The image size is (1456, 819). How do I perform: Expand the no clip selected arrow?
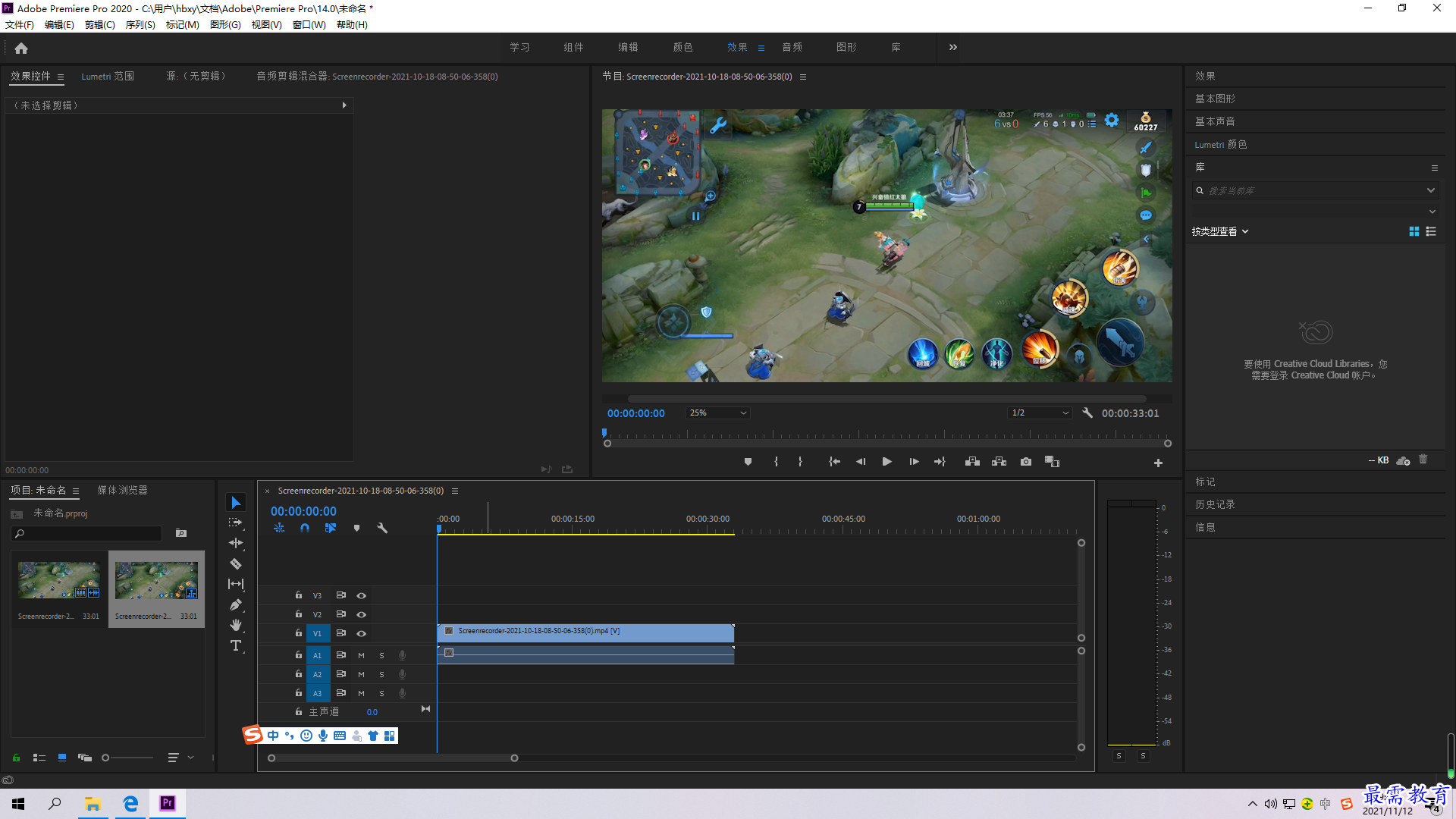click(x=344, y=106)
